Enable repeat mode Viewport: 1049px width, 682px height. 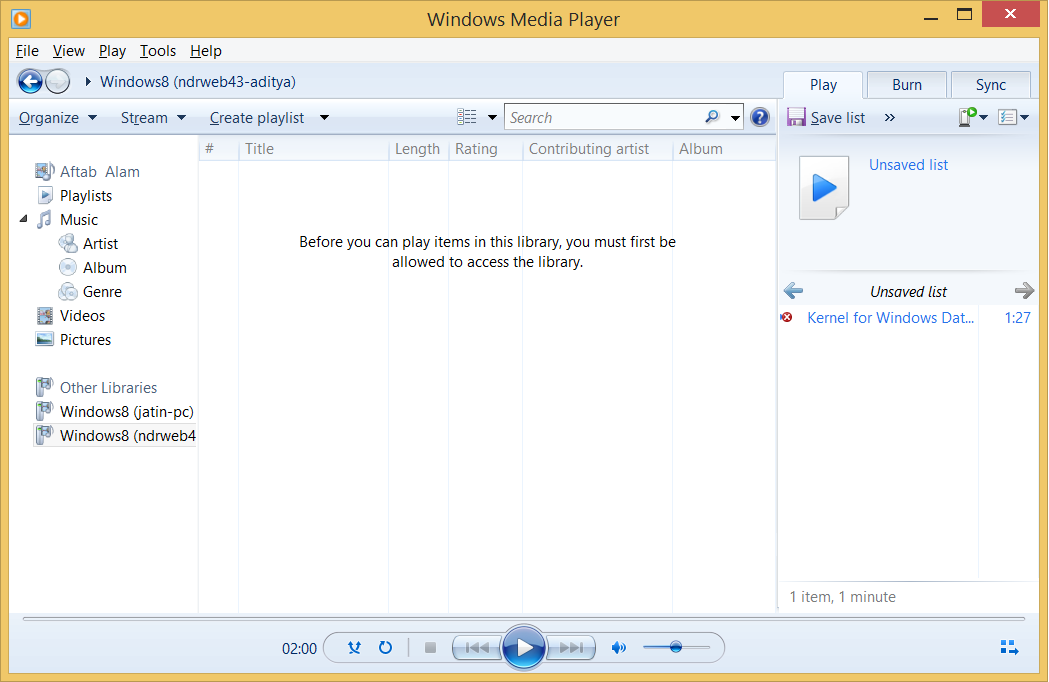tap(385, 647)
